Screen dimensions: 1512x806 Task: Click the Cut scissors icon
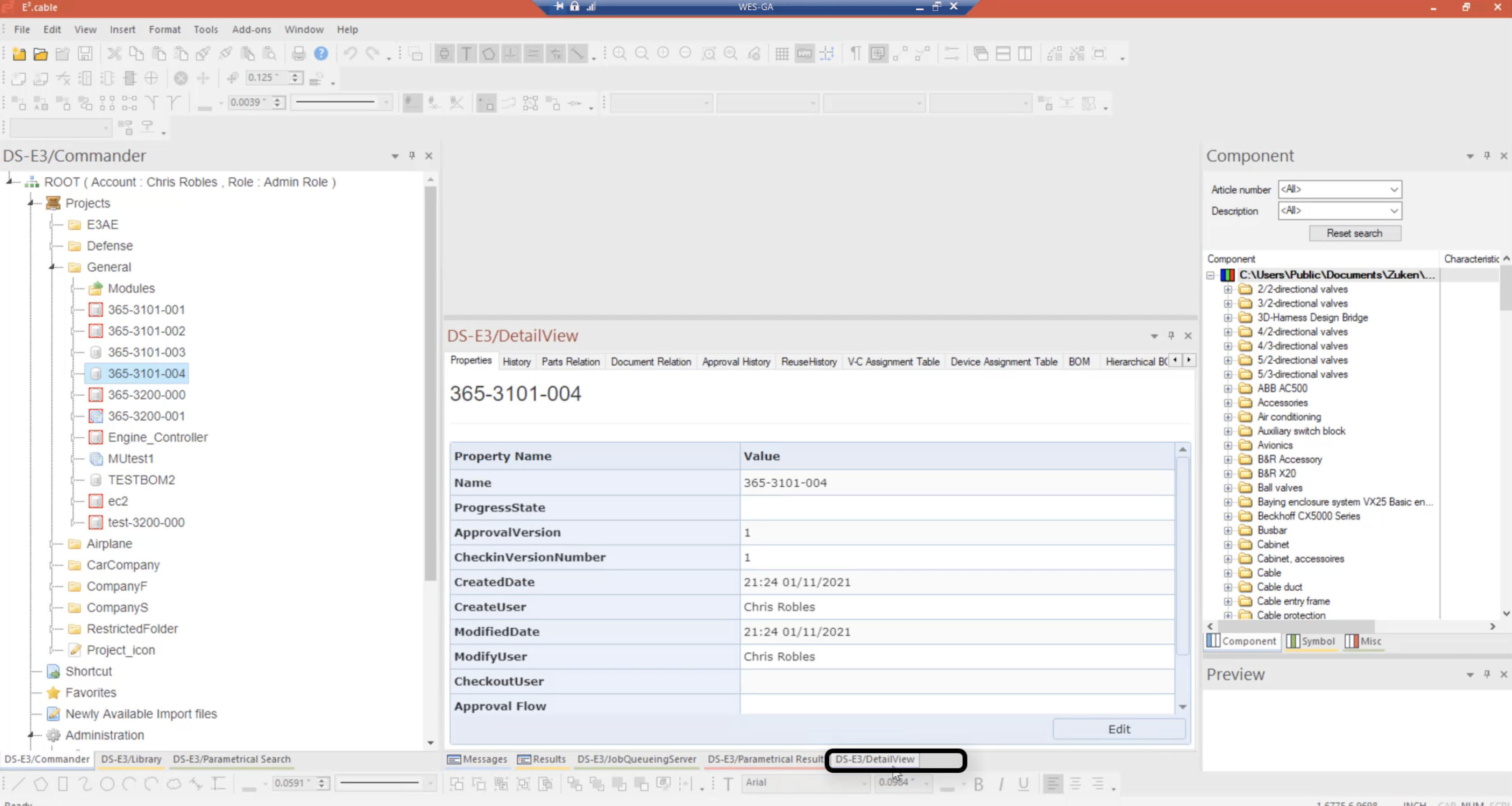pyautogui.click(x=114, y=54)
